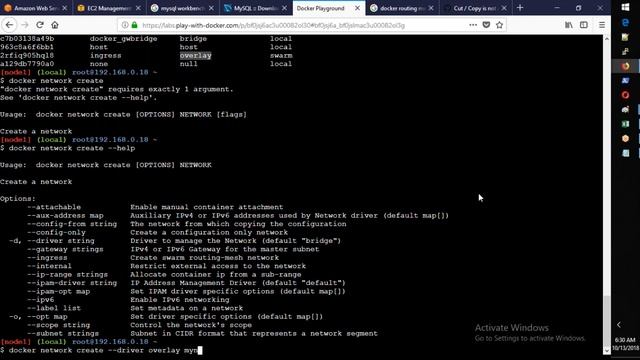The image size is (640, 360).
Task: Click the '--driver string' option text
Action: point(61,241)
